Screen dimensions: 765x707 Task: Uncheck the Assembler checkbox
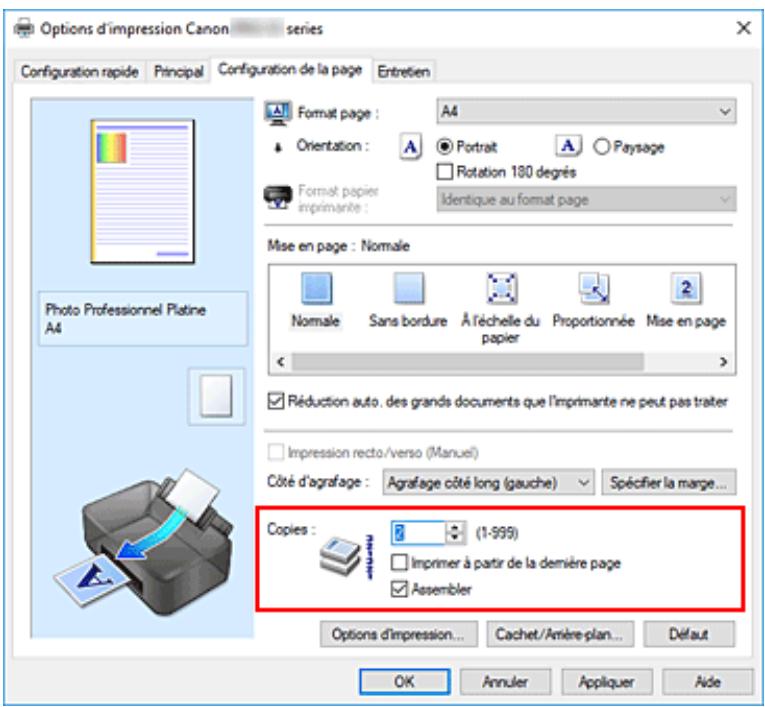(399, 589)
